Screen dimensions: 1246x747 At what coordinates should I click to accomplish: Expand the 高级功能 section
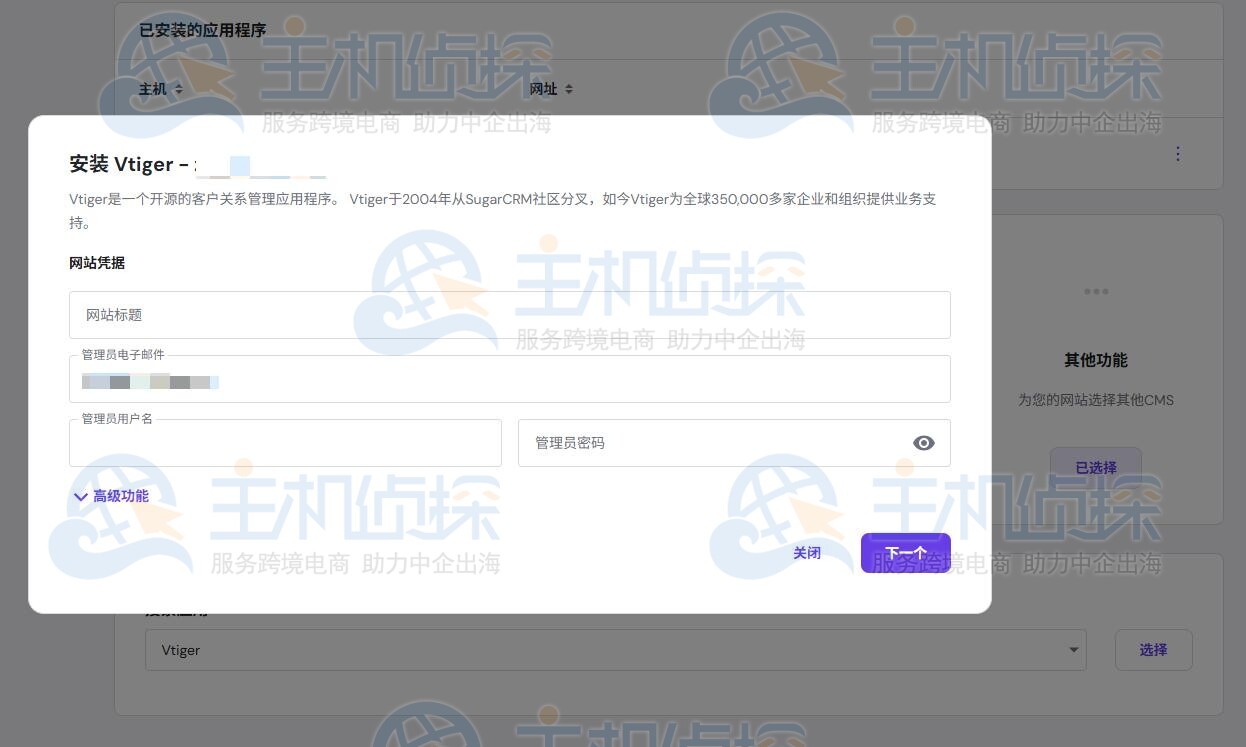tap(120, 496)
